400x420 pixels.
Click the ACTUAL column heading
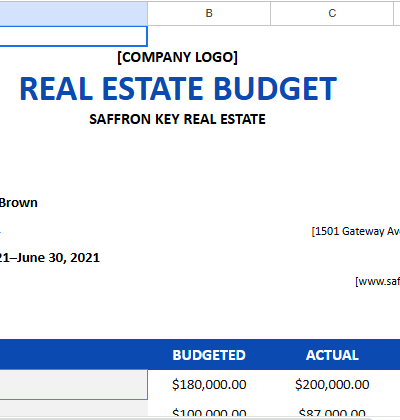pos(332,355)
